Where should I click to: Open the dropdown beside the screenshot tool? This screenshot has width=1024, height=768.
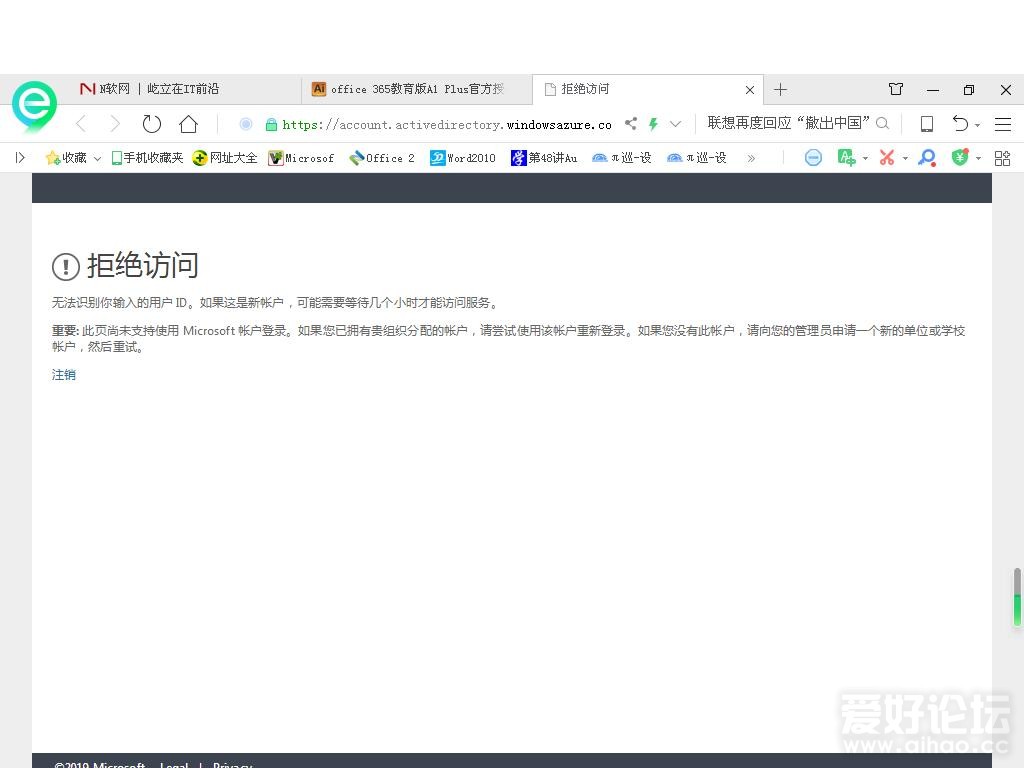[x=906, y=157]
